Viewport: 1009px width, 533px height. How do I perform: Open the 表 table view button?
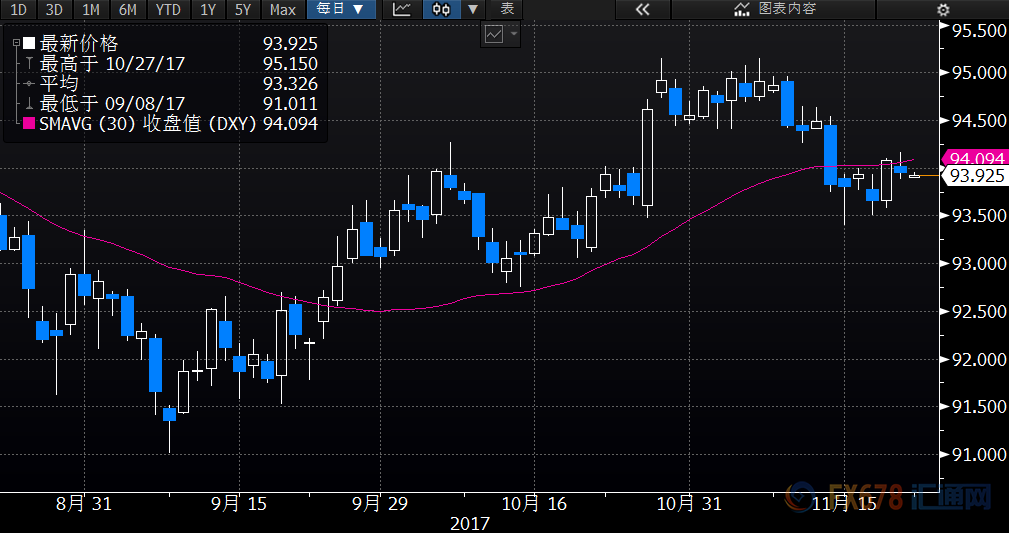(508, 10)
